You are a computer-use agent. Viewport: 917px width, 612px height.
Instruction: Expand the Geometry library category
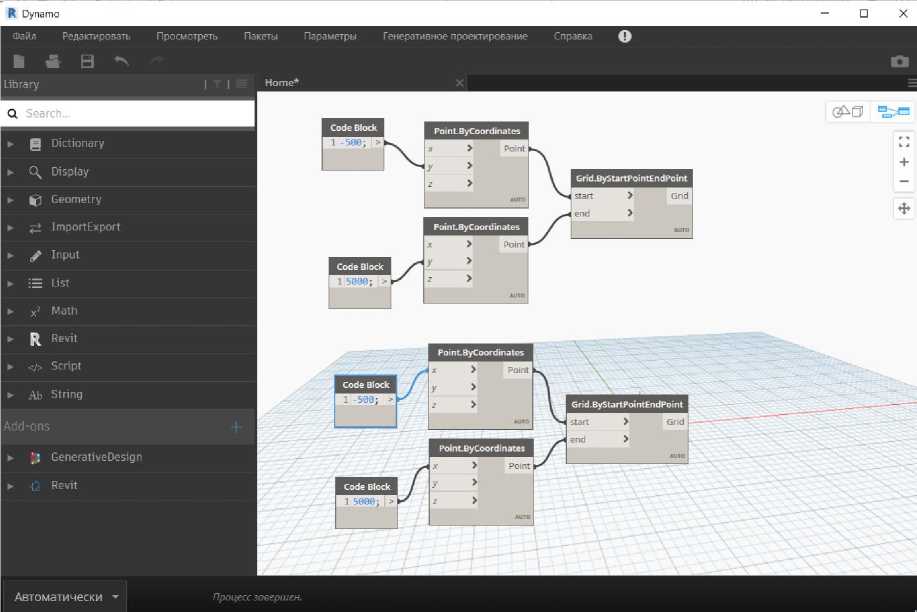click(x=76, y=199)
